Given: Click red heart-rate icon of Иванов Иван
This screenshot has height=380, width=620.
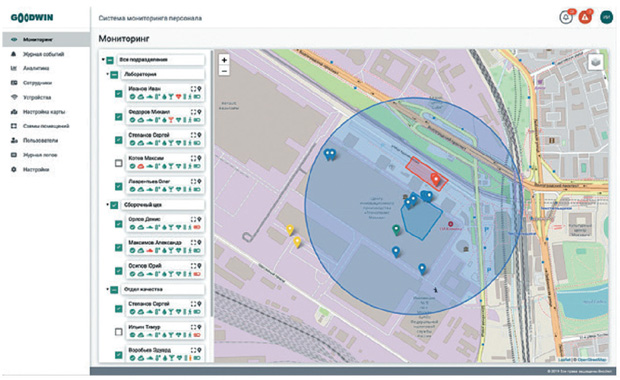Looking at the screenshot, I should click(x=178, y=96).
